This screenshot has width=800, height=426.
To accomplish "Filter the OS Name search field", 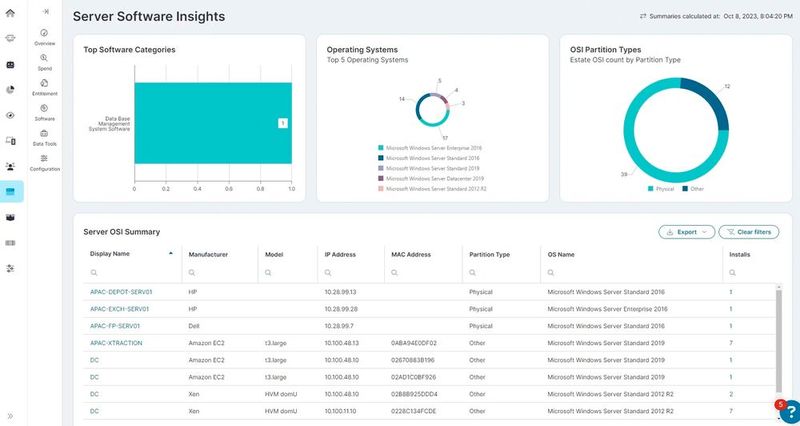I will (631, 273).
